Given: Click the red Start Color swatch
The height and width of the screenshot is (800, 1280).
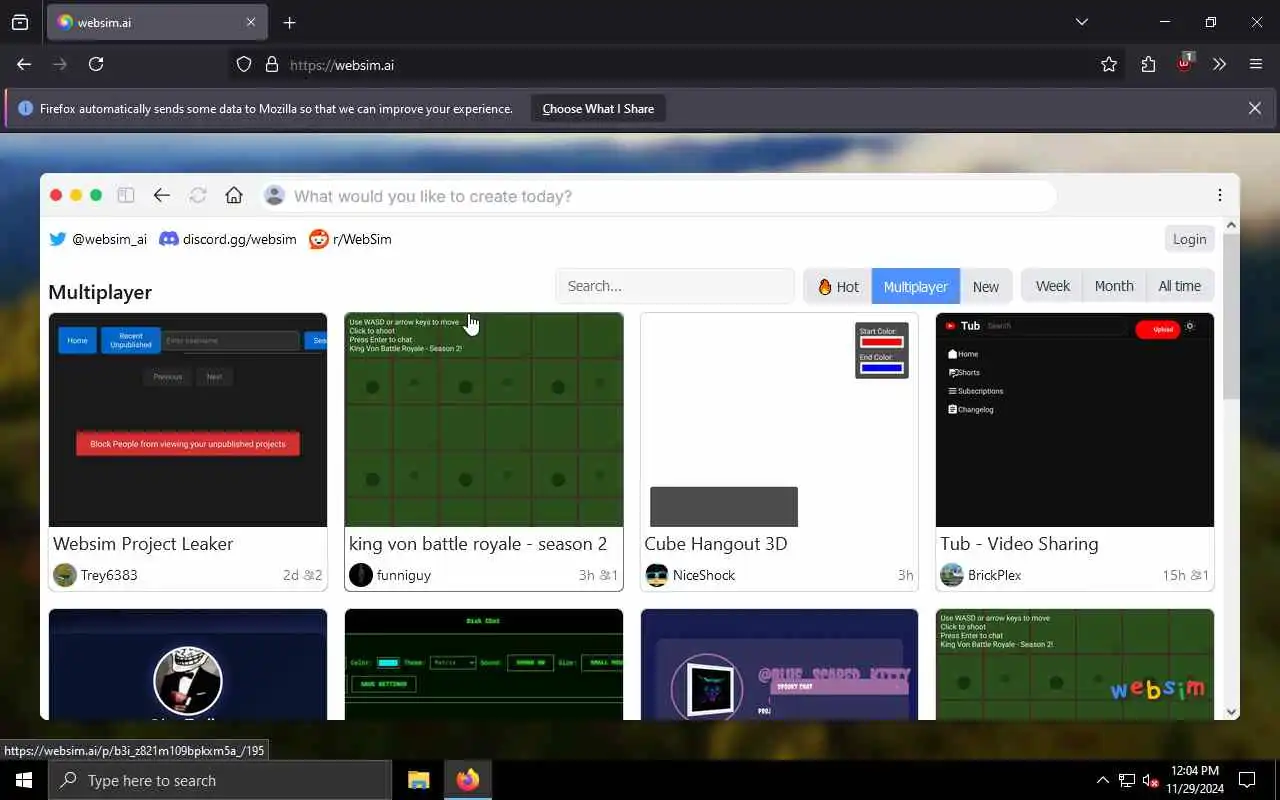Looking at the screenshot, I should tap(882, 342).
